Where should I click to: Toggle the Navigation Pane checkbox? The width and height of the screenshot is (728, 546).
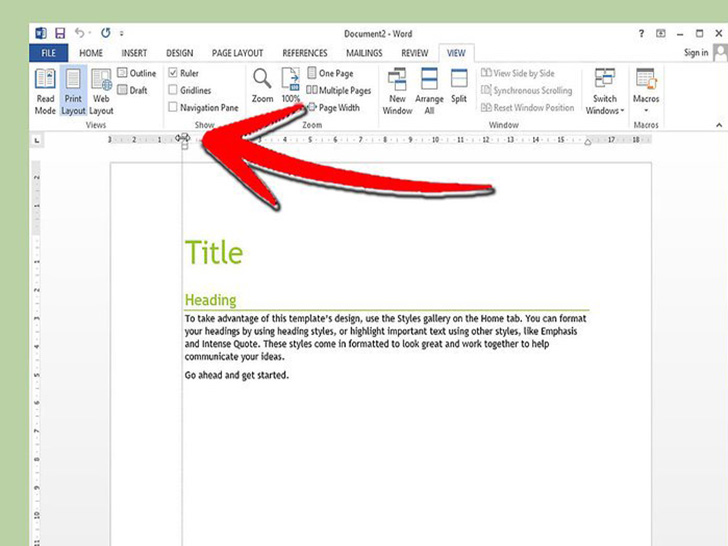(x=174, y=107)
